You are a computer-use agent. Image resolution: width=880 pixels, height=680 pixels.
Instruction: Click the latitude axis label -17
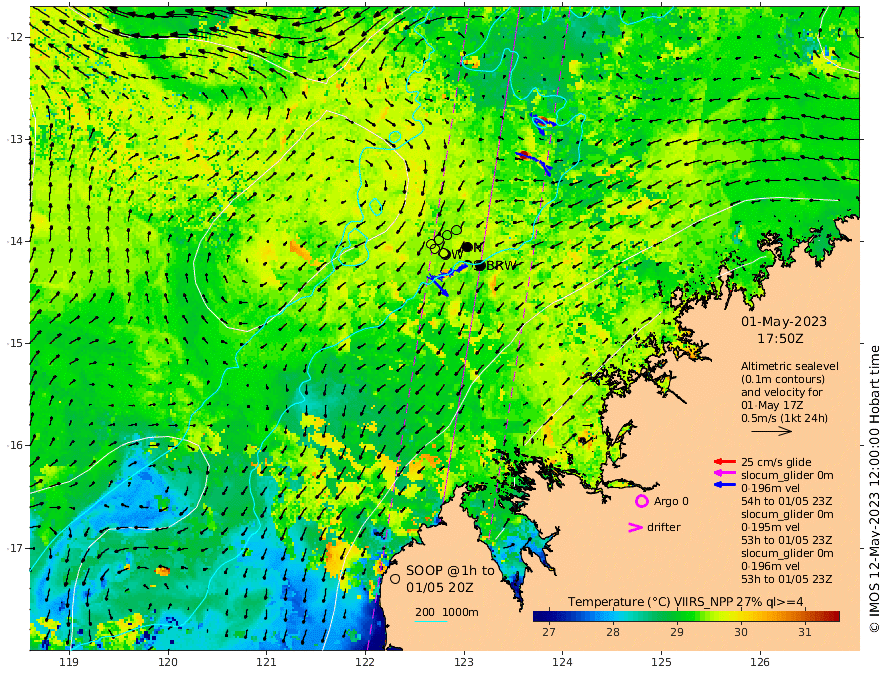pyautogui.click(x=15, y=548)
